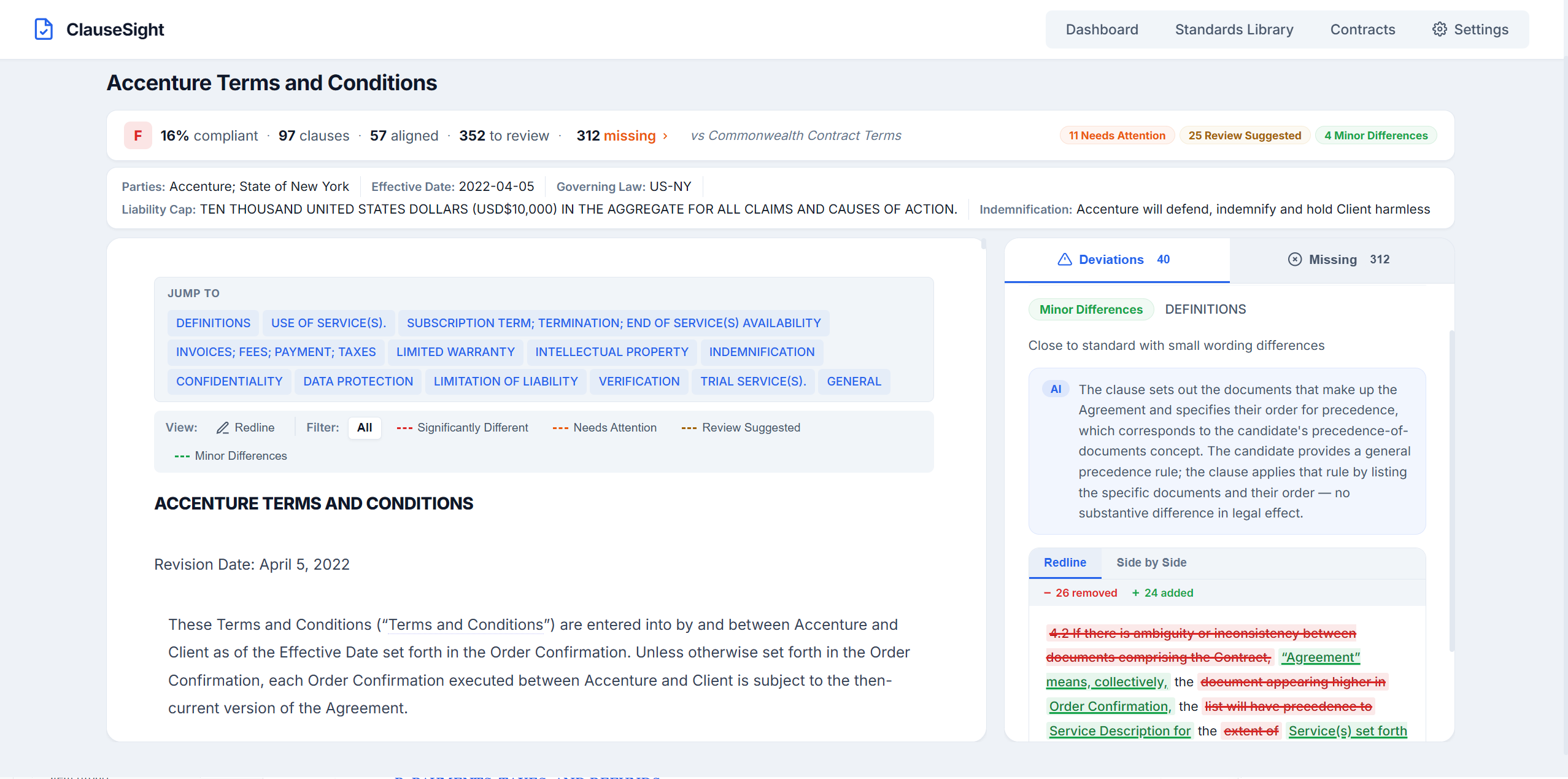Click the Parties Accenture; State of New York
Screen dimensions: 1568x779
coord(235,187)
